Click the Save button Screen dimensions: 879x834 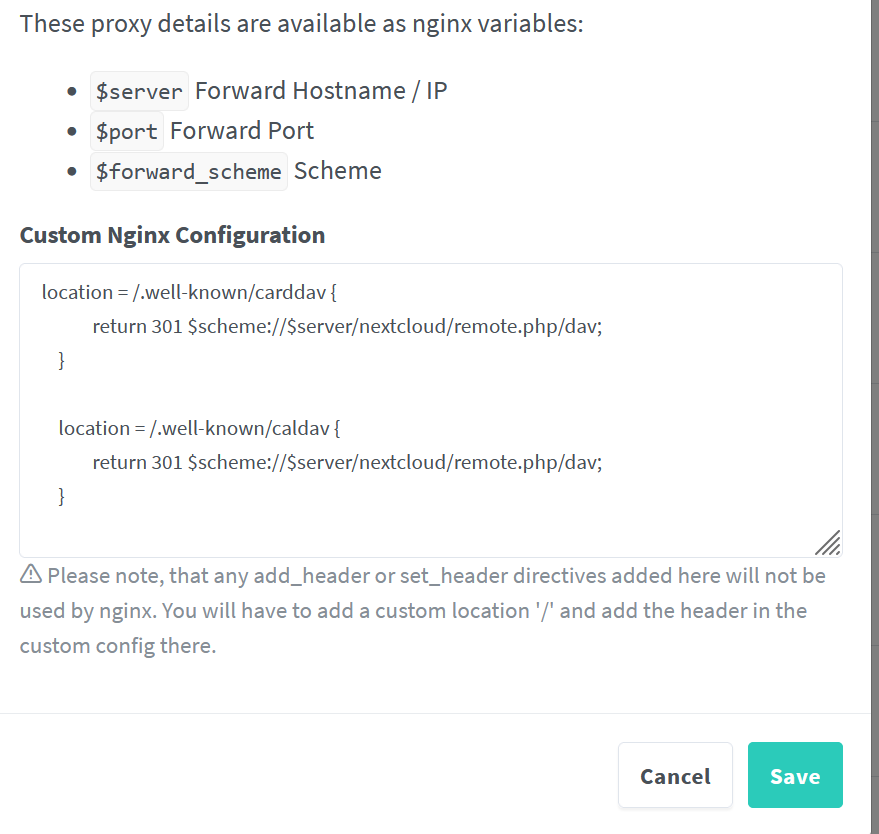tap(795, 775)
